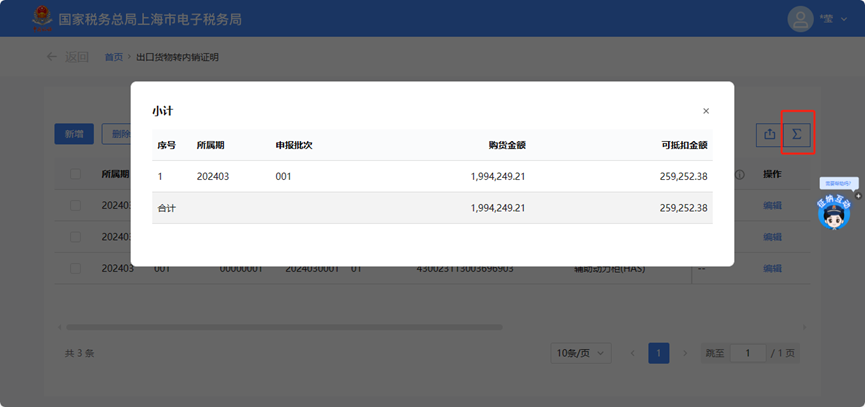Viewport: 865px width, 407px height.
Task: Close the 小计 dialog with ×
Action: pos(706,111)
